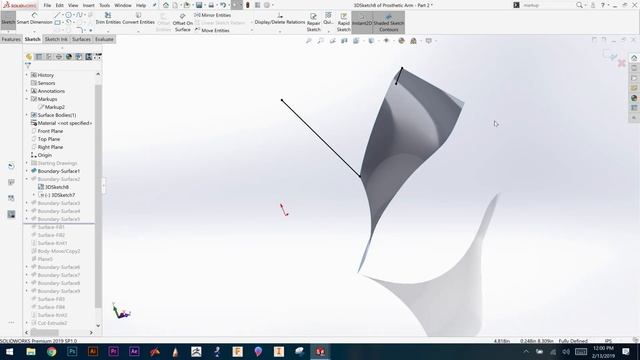Open the Insert menu
The width and height of the screenshot is (640, 360).
89,5
